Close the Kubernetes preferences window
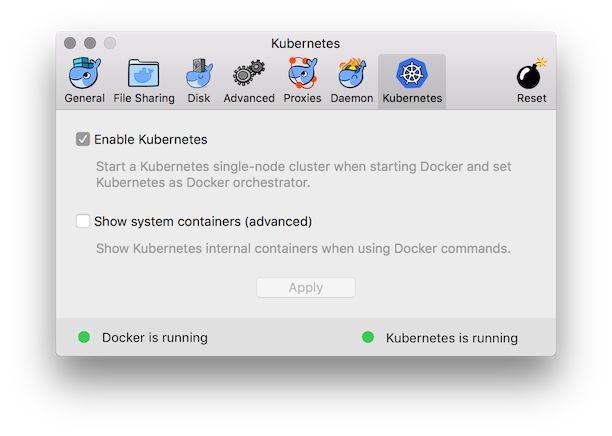 click(x=70, y=43)
